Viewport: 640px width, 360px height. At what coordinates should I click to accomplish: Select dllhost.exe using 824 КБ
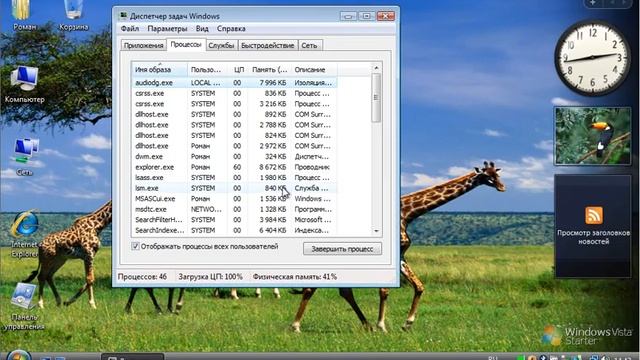234,136
